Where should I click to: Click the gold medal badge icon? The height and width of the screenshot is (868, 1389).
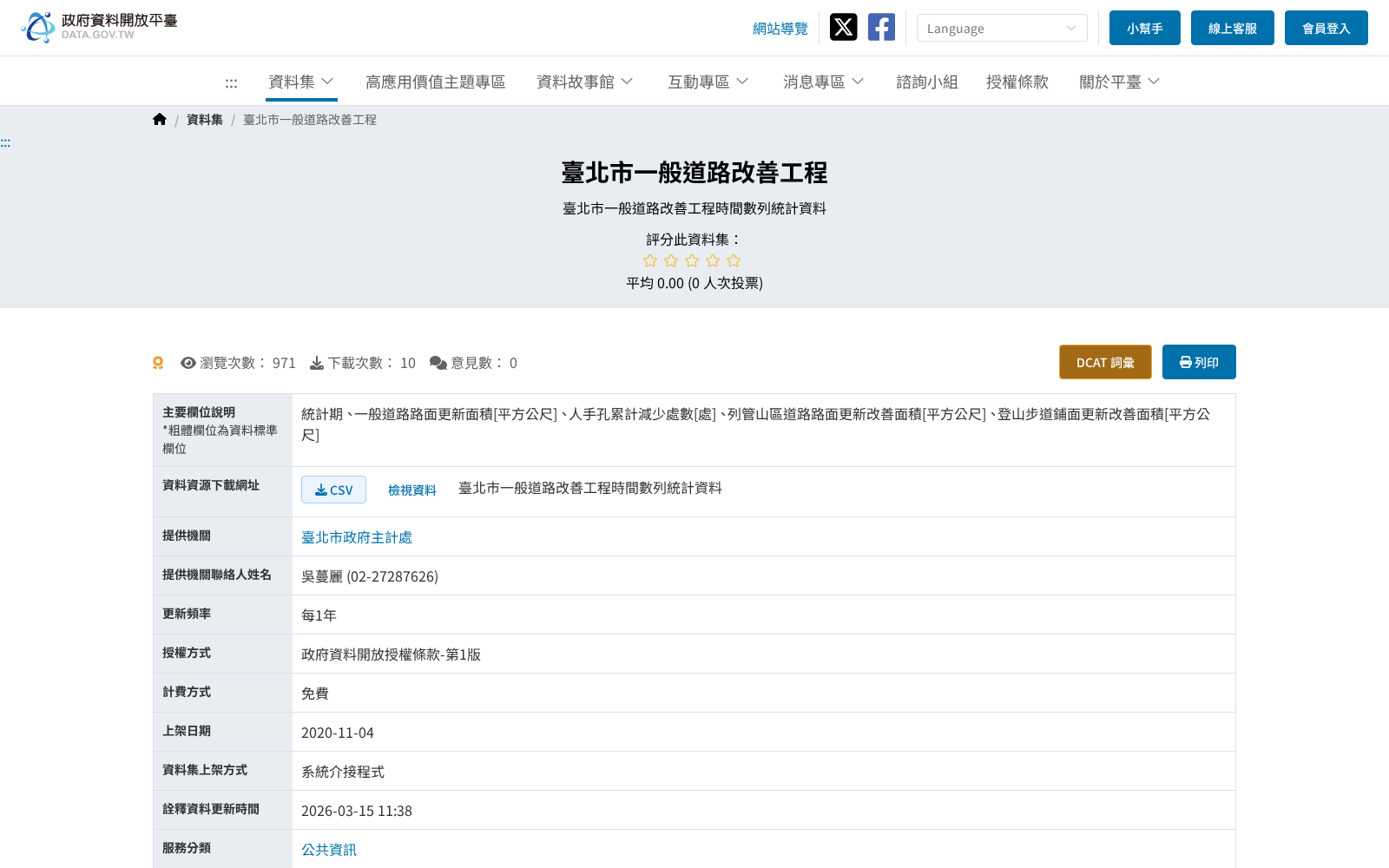(158, 363)
